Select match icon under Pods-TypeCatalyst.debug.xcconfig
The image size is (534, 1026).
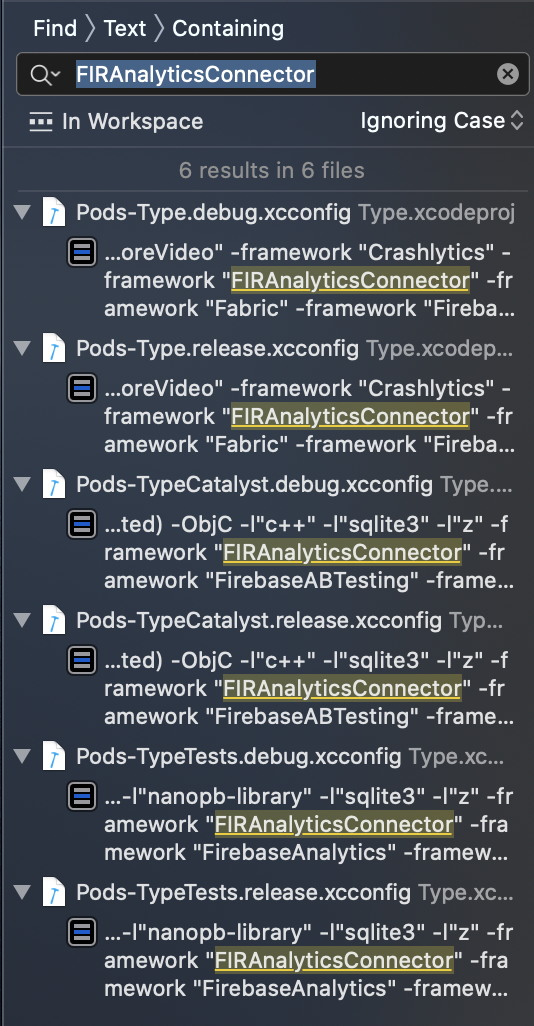coord(82,524)
